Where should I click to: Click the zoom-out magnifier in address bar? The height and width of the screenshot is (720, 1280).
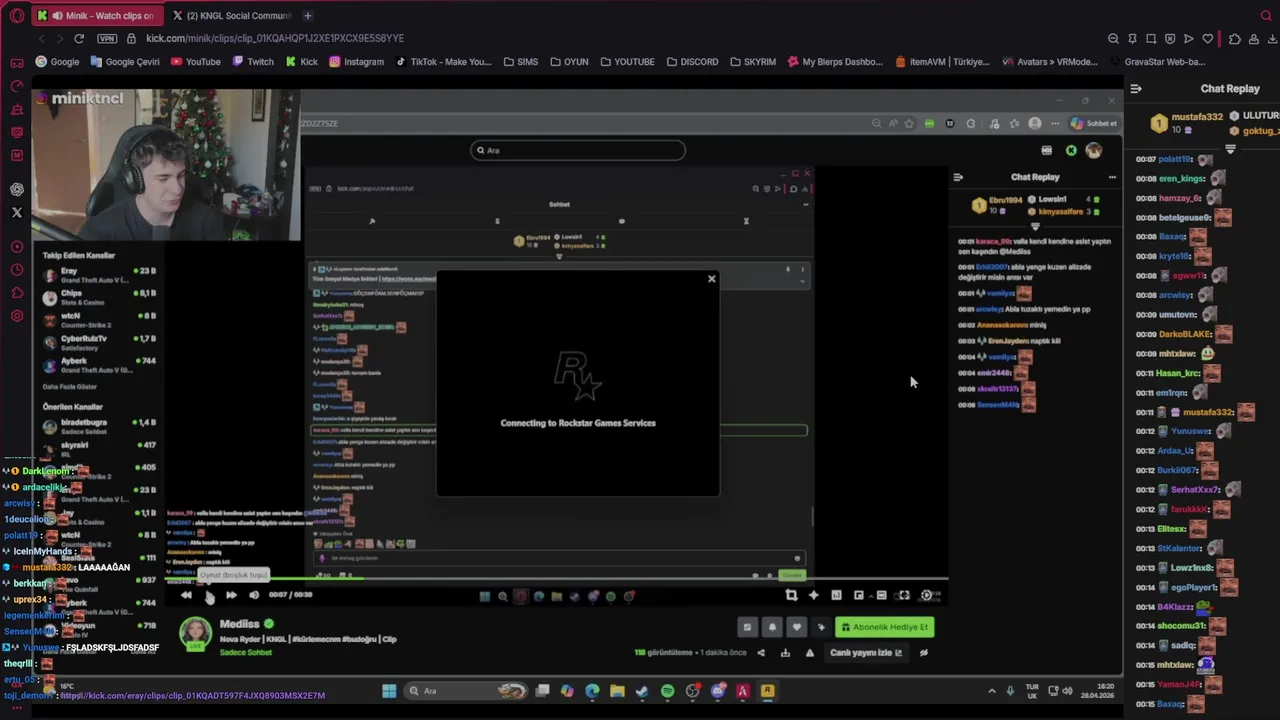pos(1113,38)
